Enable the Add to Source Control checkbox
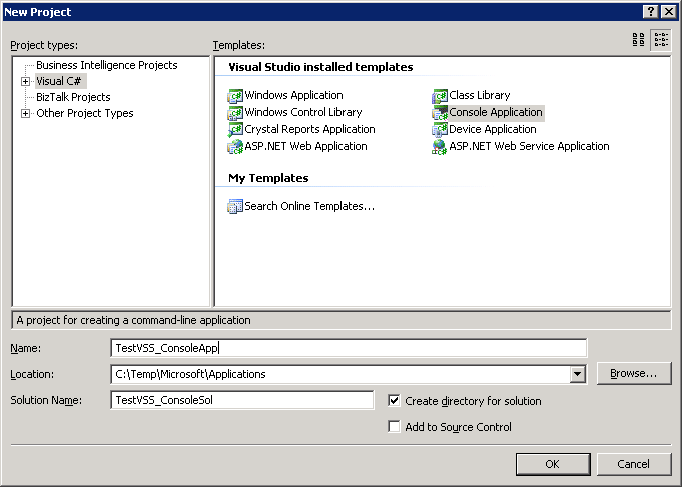Screen dimensions: 682x487 pos(394,427)
